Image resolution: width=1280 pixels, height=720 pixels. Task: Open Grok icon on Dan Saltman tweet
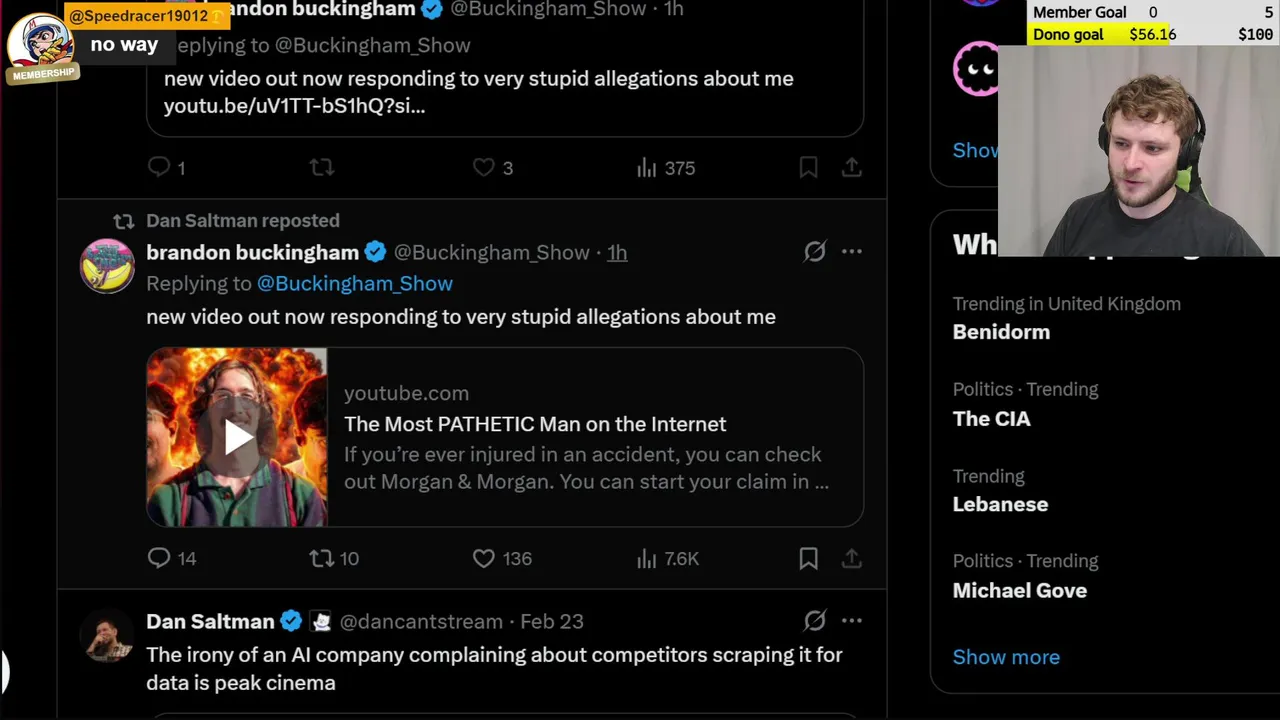(815, 621)
